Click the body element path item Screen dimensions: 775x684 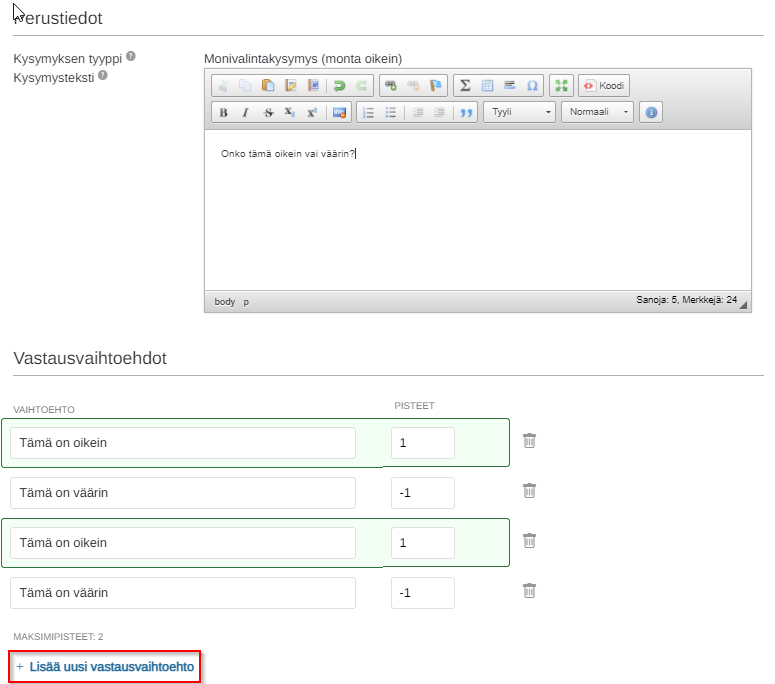[x=224, y=301]
